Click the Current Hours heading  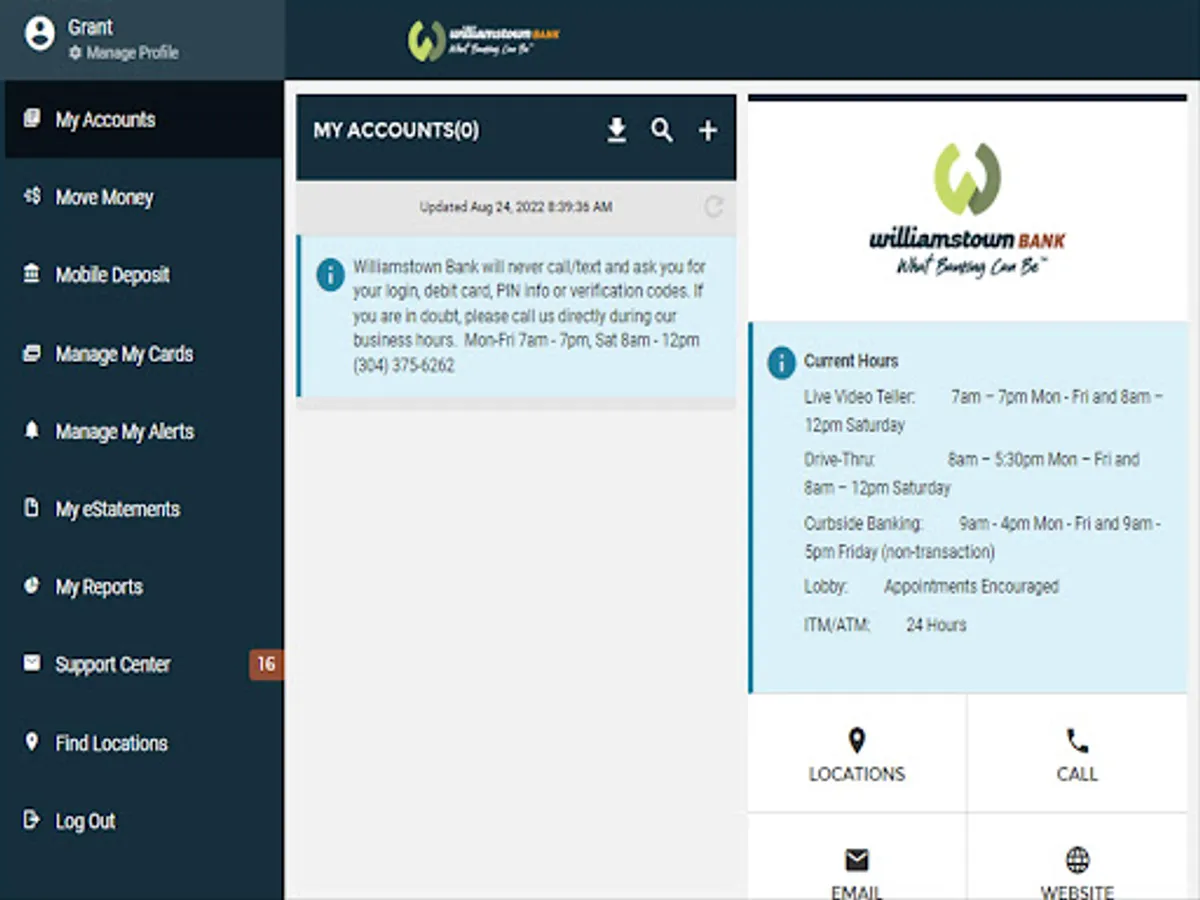point(851,361)
